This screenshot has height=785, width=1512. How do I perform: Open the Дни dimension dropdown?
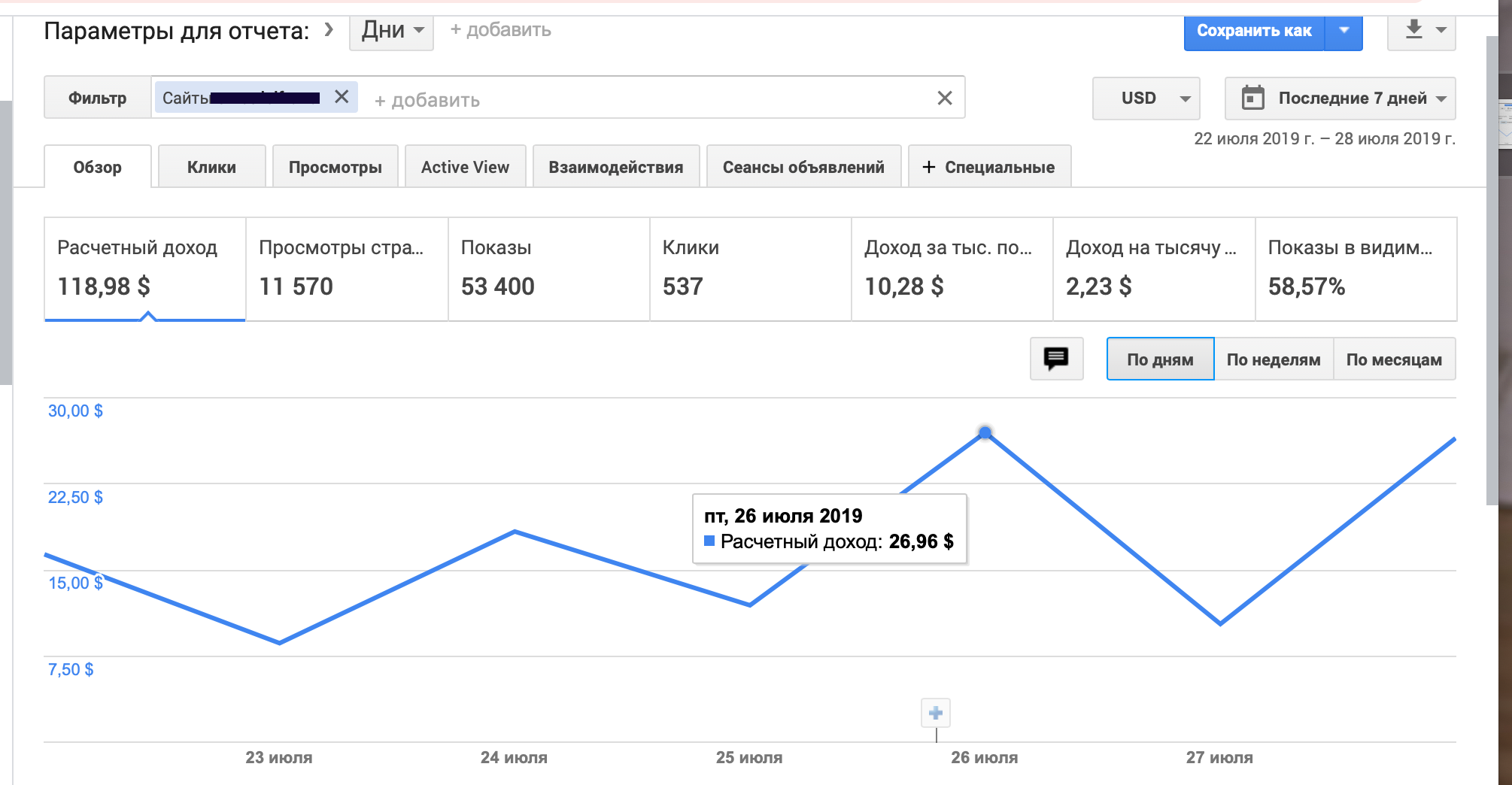(391, 31)
